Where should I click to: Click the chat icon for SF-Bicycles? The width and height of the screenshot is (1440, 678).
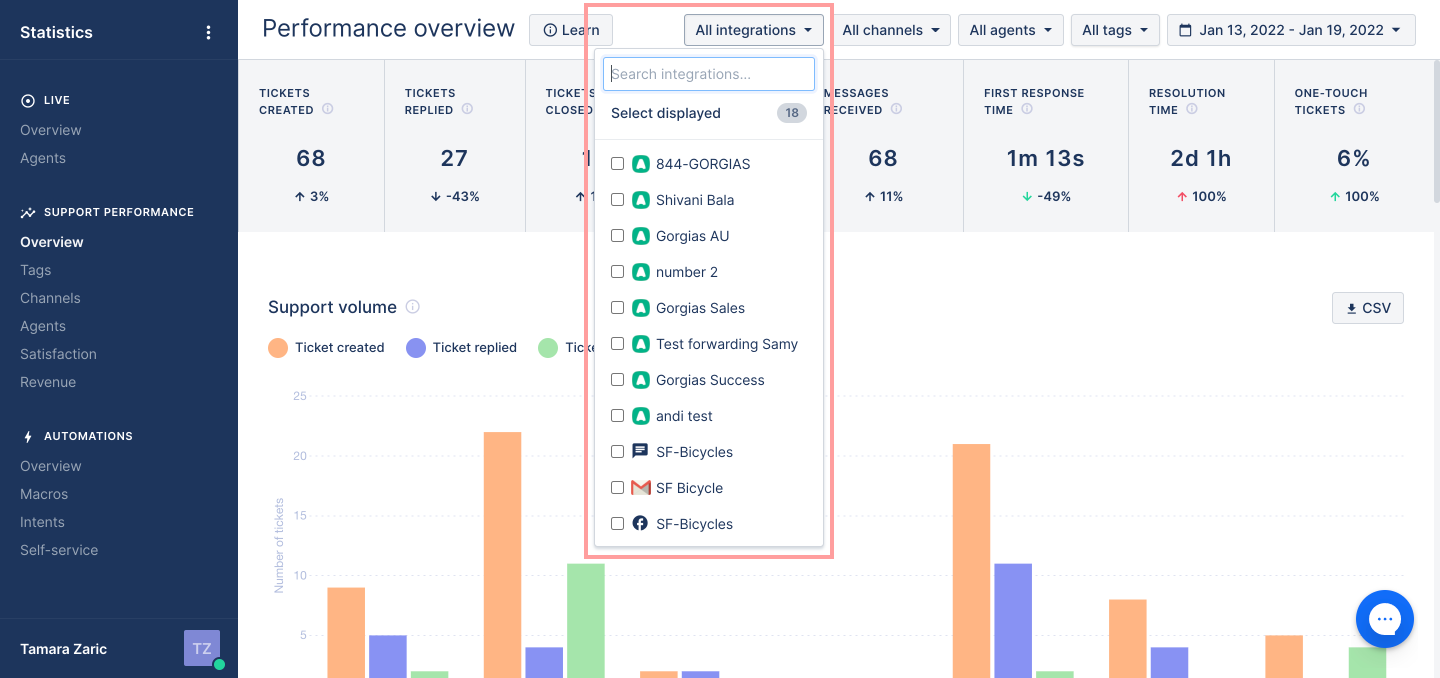[641, 452]
